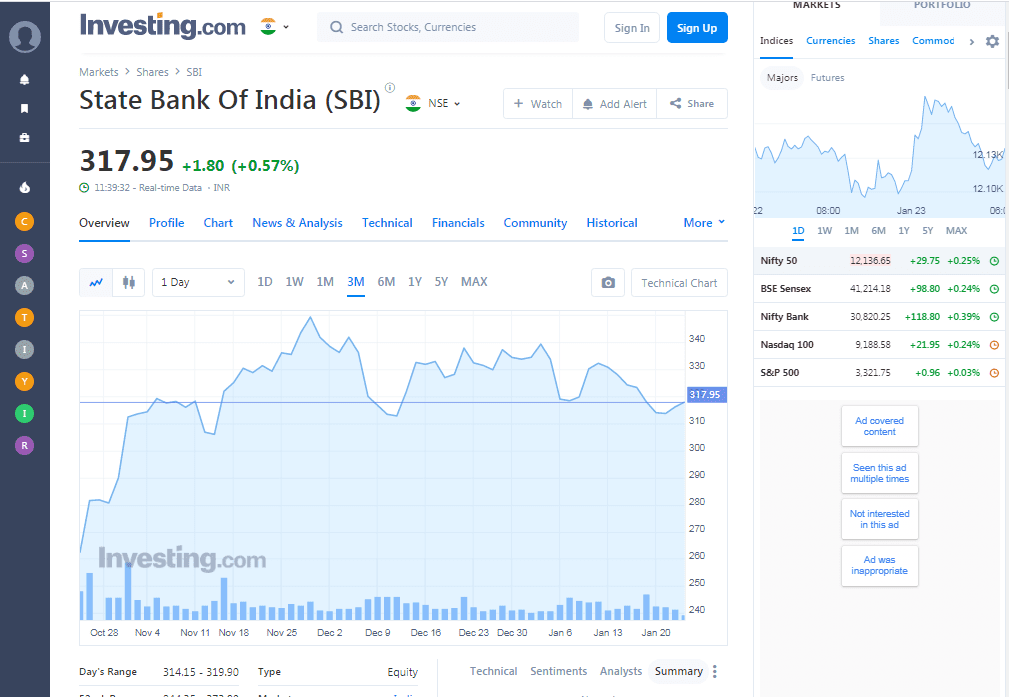
Task: Click the Sign Up button
Action: click(x=697, y=28)
